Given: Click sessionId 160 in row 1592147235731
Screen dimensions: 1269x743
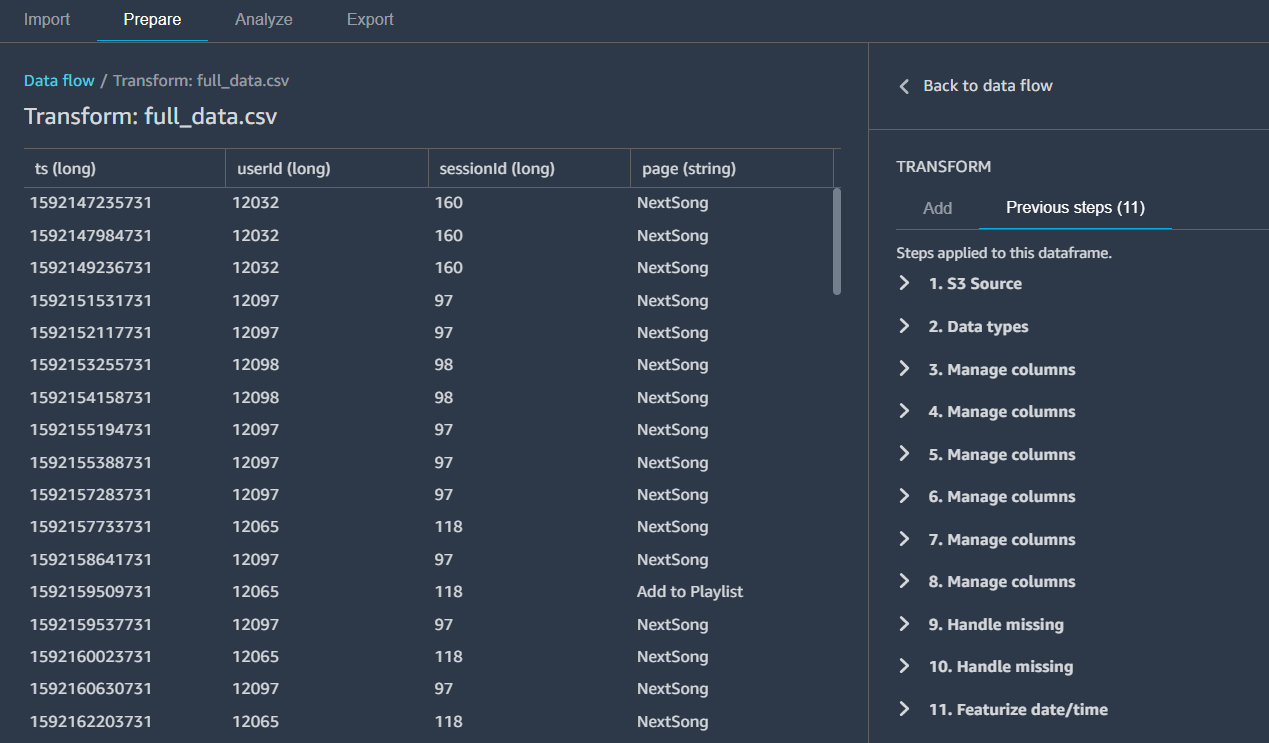Looking at the screenshot, I should pyautogui.click(x=449, y=203).
